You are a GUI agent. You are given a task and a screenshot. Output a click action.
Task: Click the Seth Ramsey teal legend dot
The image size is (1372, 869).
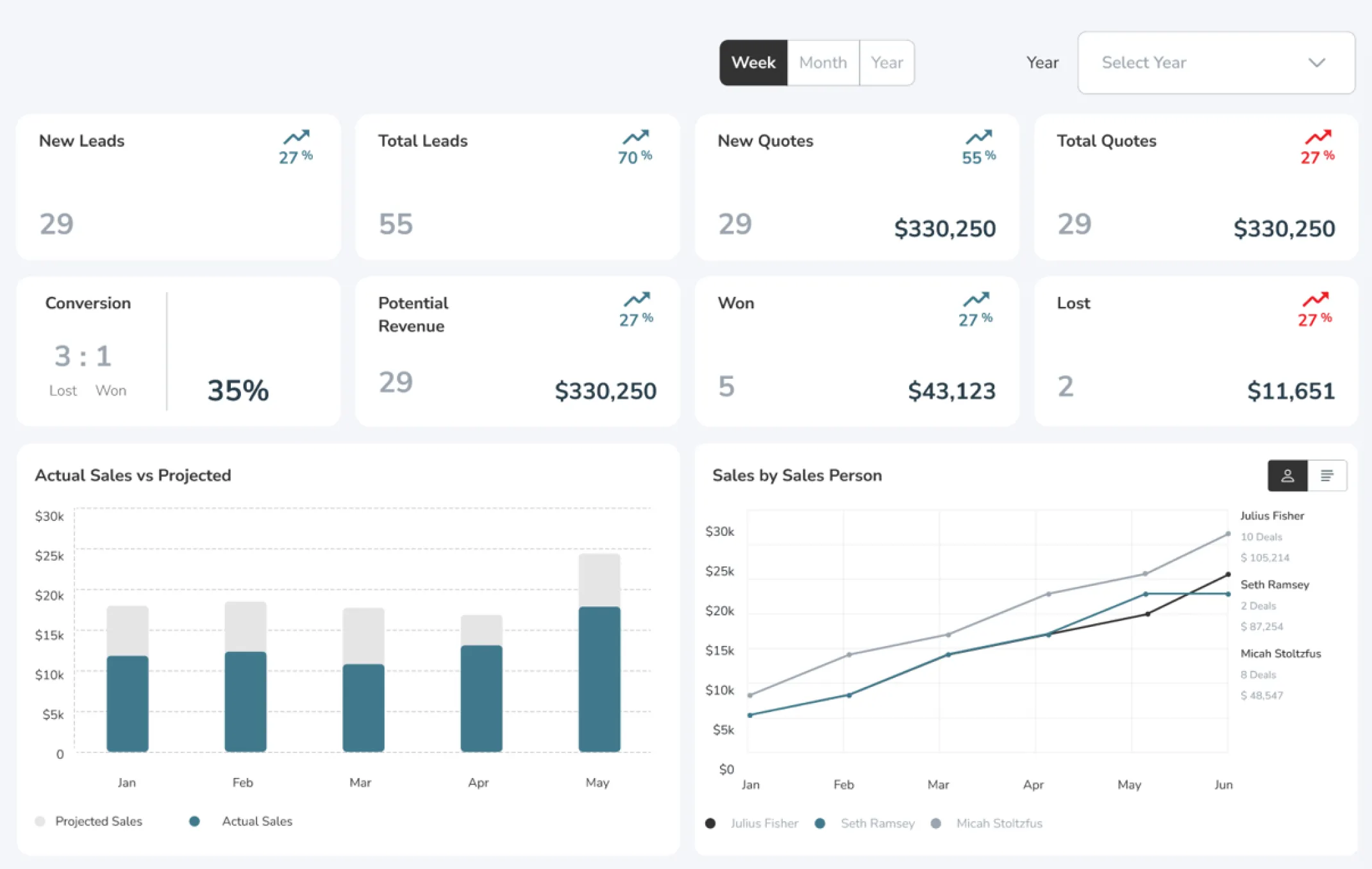click(x=819, y=823)
